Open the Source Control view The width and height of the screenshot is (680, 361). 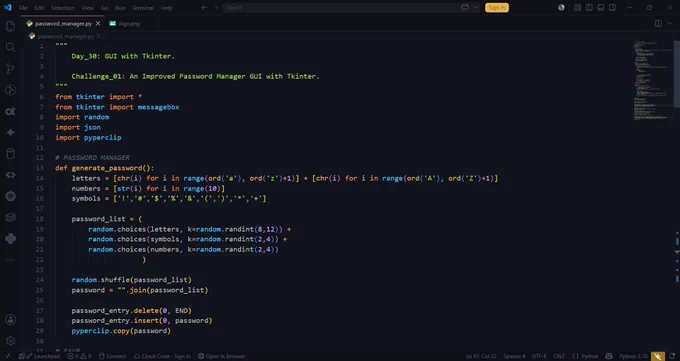(10, 69)
